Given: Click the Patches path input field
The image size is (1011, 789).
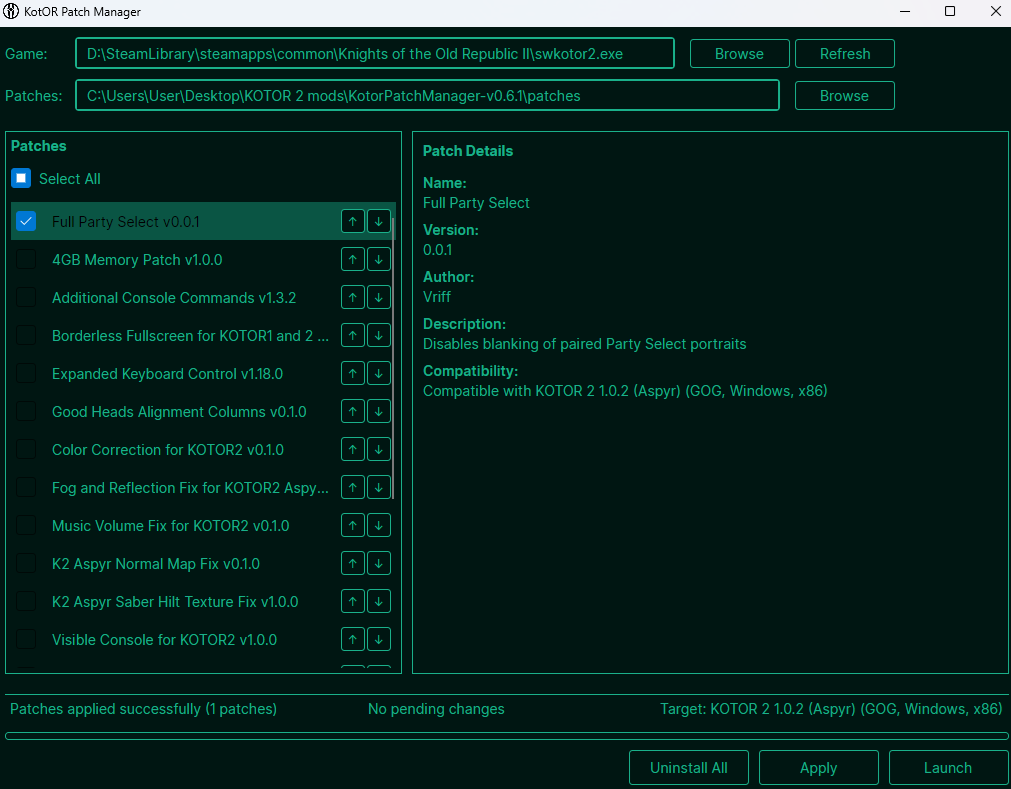Looking at the screenshot, I should point(427,95).
